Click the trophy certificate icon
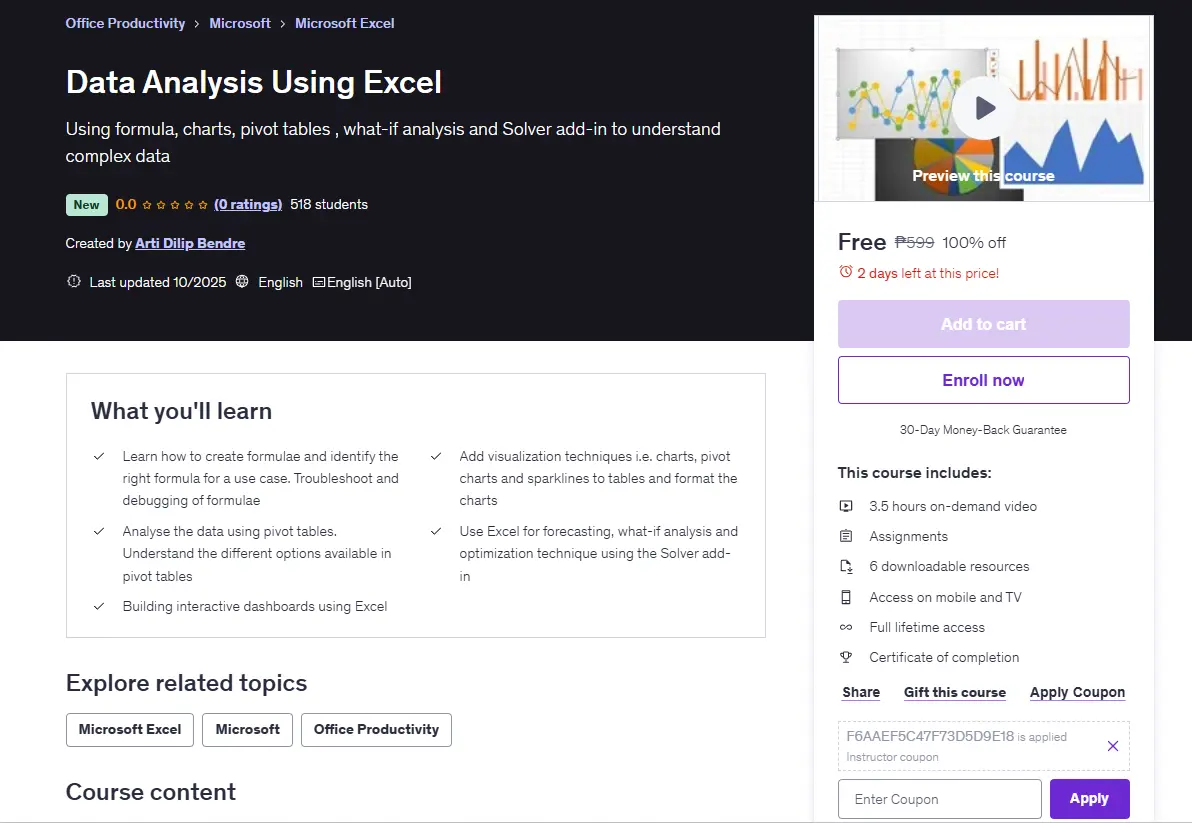This screenshot has height=823, width=1192. (845, 657)
